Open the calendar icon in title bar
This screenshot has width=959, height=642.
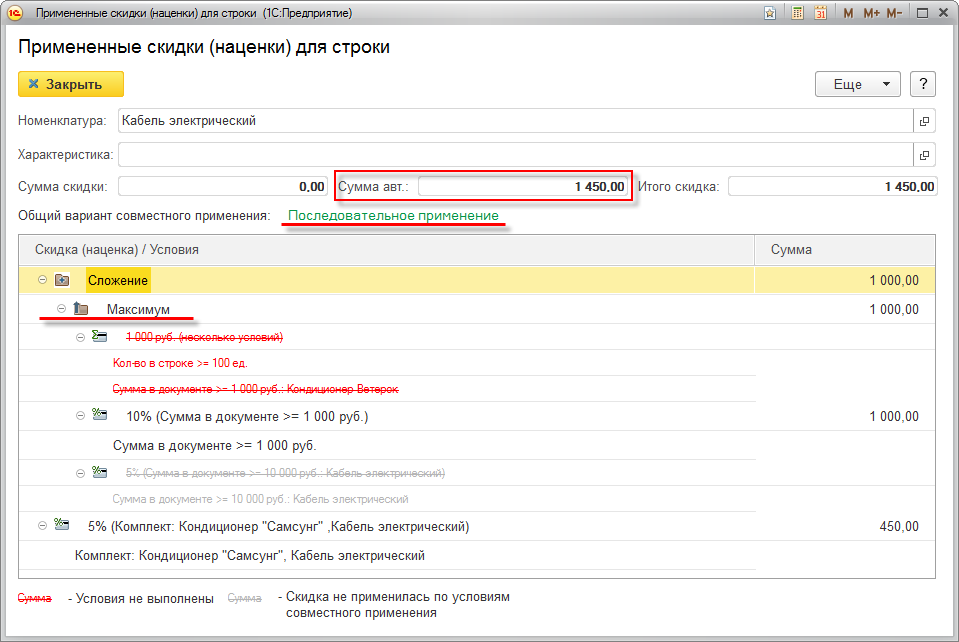click(820, 13)
